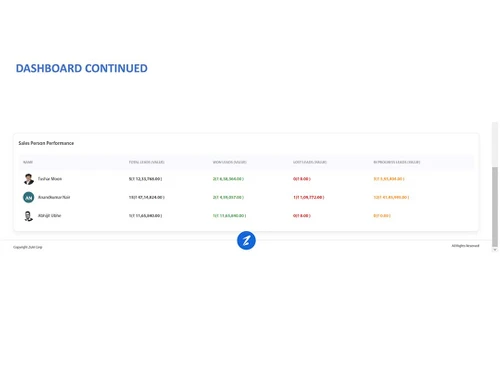
Task: Click the teal AN initials avatar
Action: pyautogui.click(x=29, y=197)
